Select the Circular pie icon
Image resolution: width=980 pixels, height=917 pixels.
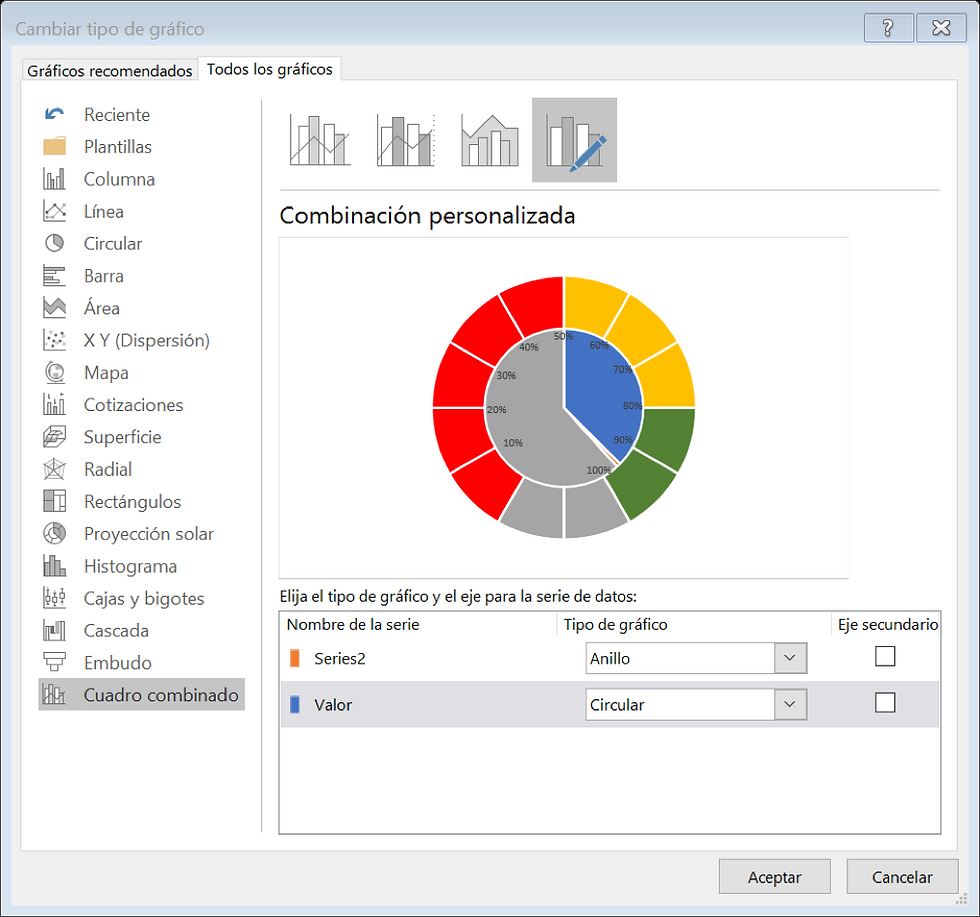tap(54, 243)
